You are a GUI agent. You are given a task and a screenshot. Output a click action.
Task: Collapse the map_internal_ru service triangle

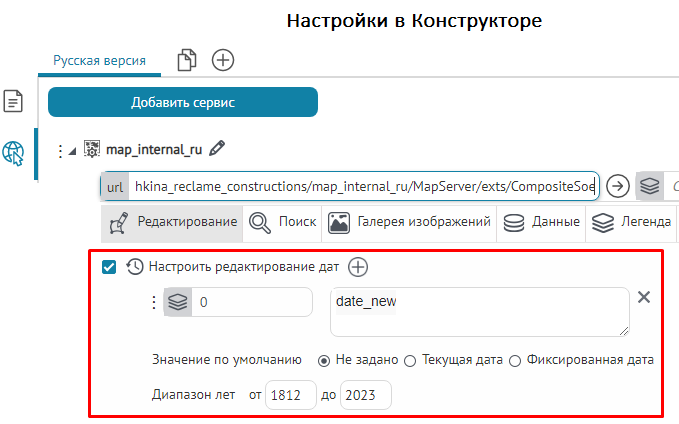point(71,151)
